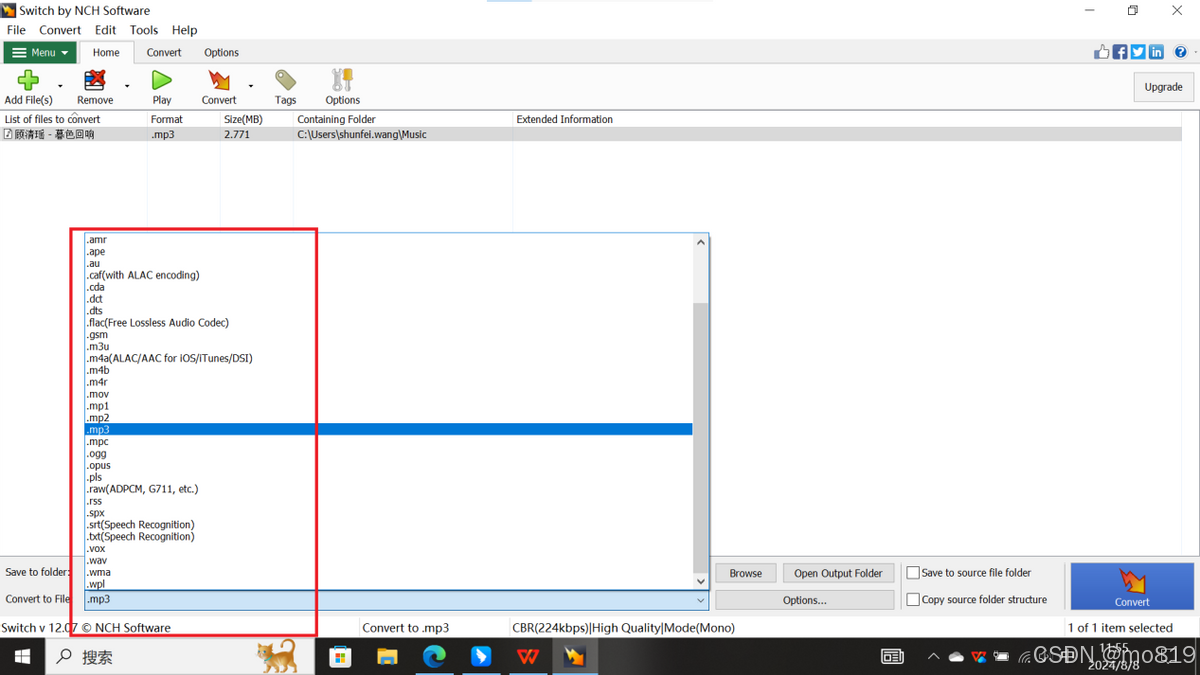Select highlighted .mp3 list entry
This screenshot has height=675, width=1200.
coord(388,430)
